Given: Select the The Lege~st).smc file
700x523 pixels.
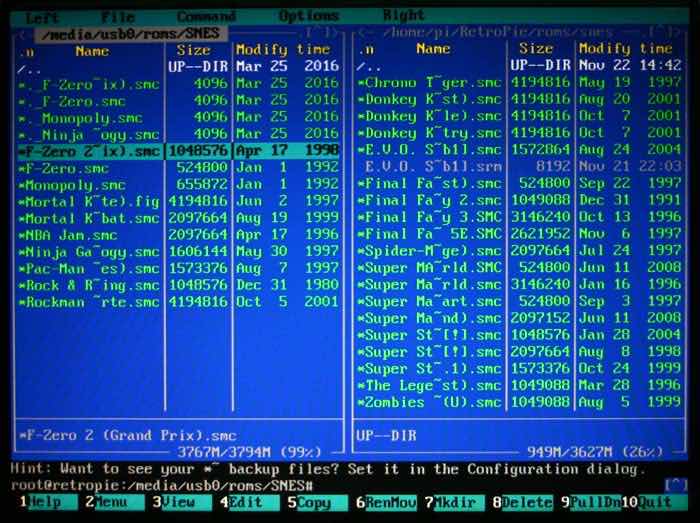Looking at the screenshot, I should (519, 386).
